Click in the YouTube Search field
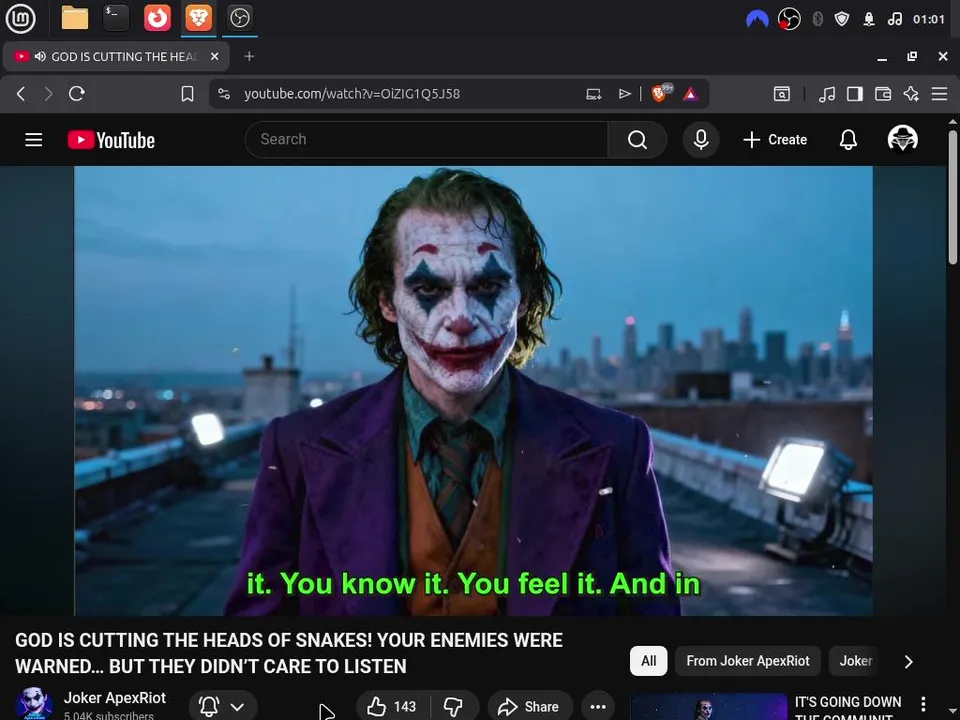This screenshot has height=720, width=960. click(427, 140)
